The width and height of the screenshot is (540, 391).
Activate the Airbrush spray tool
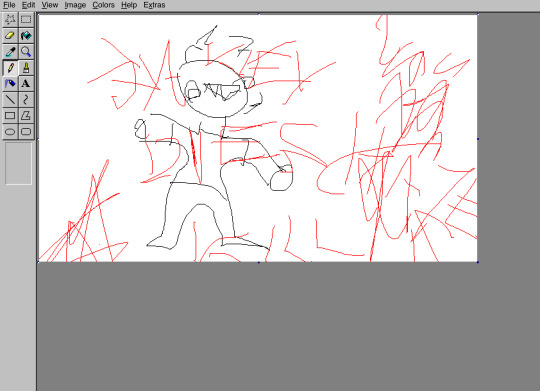10,83
